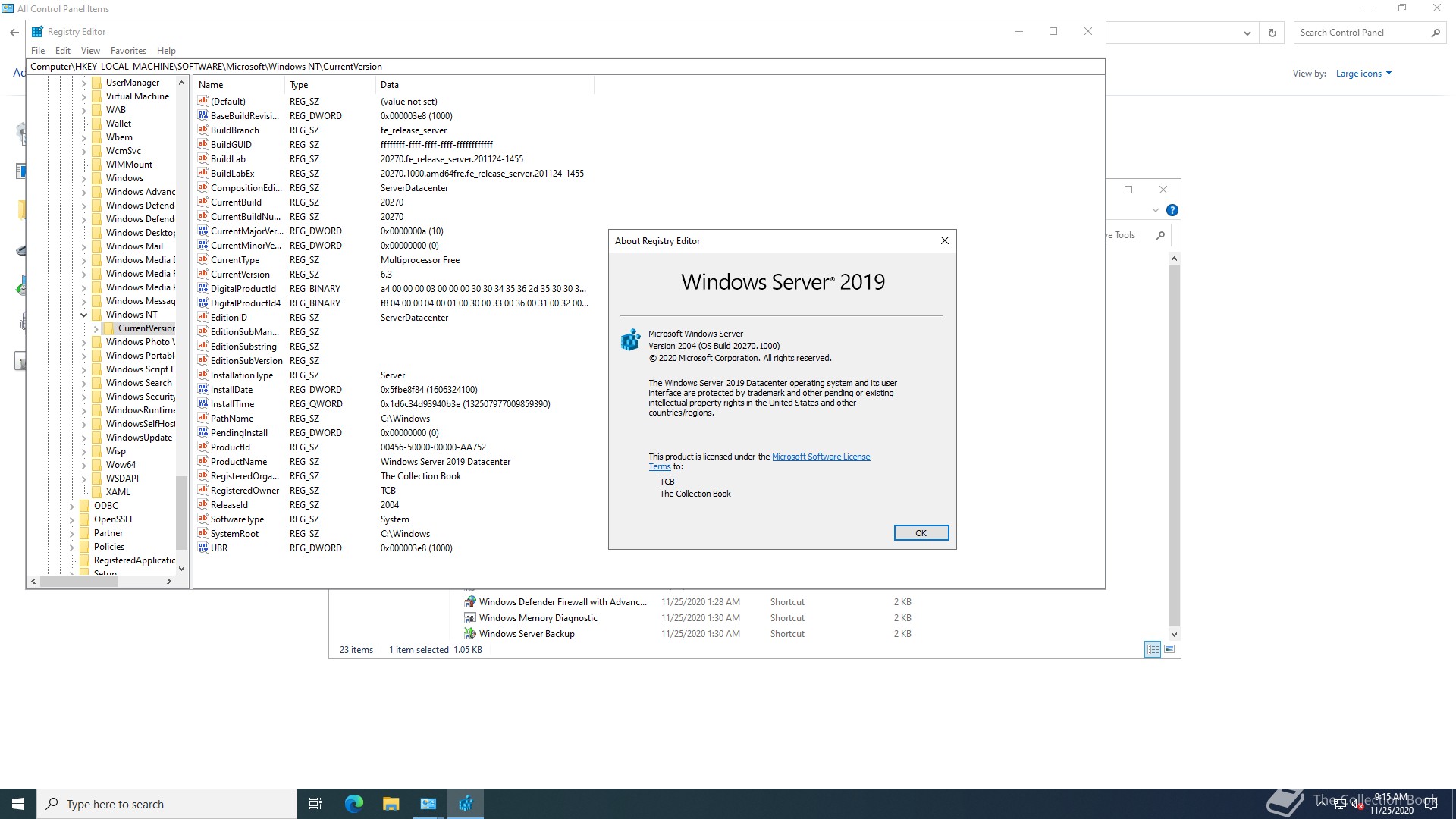Open the Control Panel address bar dropdown

tap(1247, 33)
